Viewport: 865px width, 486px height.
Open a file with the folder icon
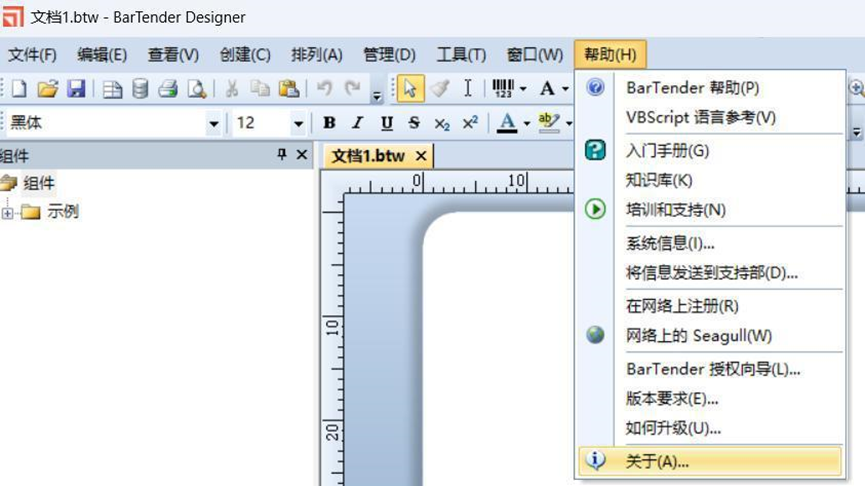(x=47, y=89)
